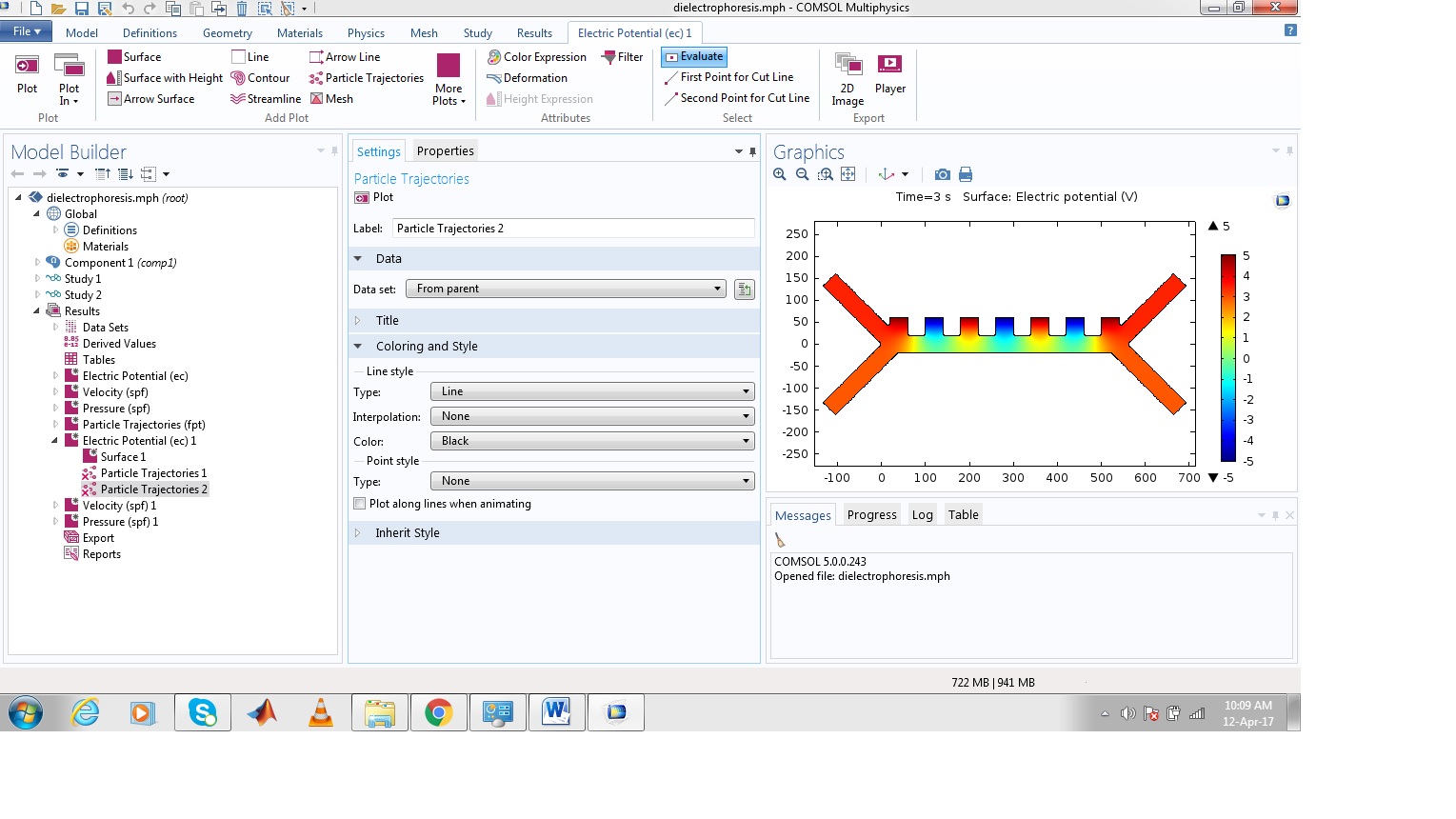Click the Arrow Surface plot icon
Image resolution: width=1456 pixels, height=819 pixels.
point(114,99)
